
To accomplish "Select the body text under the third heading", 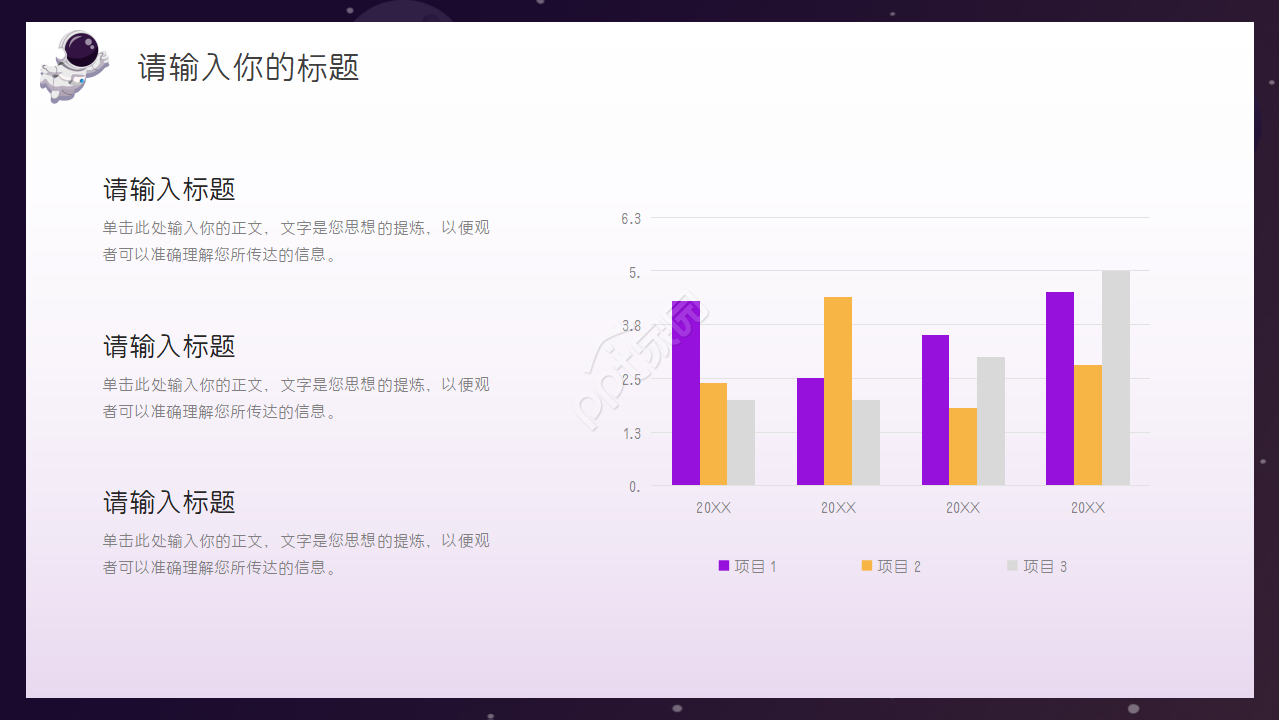I will (x=296, y=554).
